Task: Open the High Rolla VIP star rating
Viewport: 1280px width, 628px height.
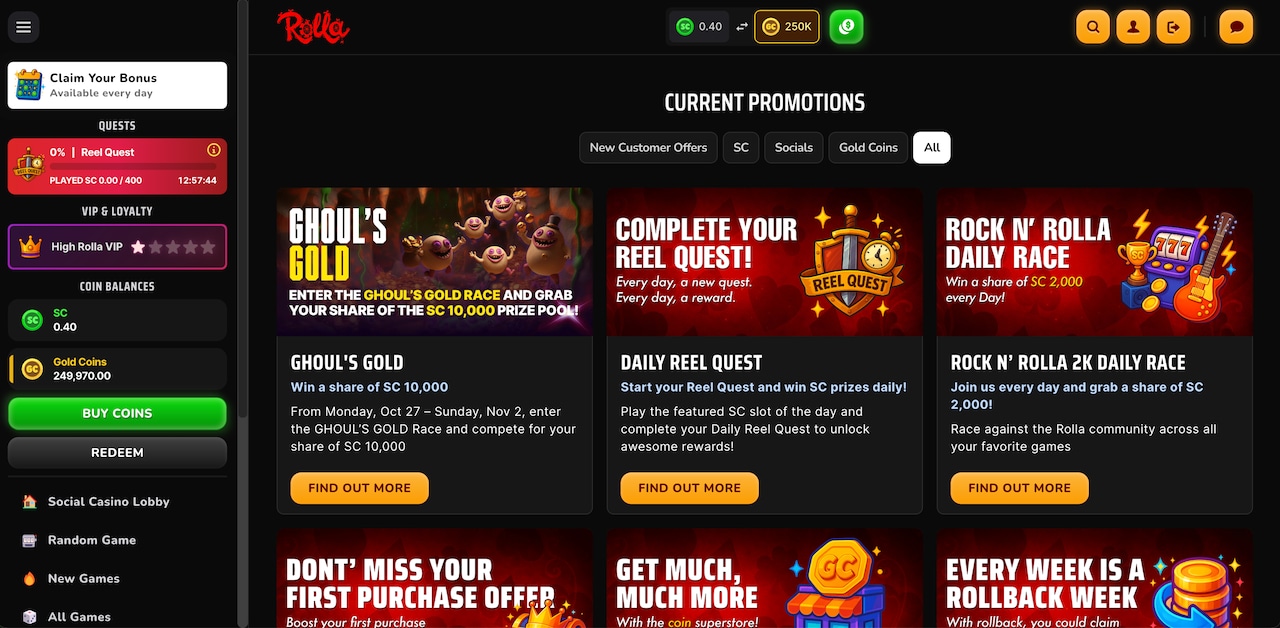Action: coord(173,246)
